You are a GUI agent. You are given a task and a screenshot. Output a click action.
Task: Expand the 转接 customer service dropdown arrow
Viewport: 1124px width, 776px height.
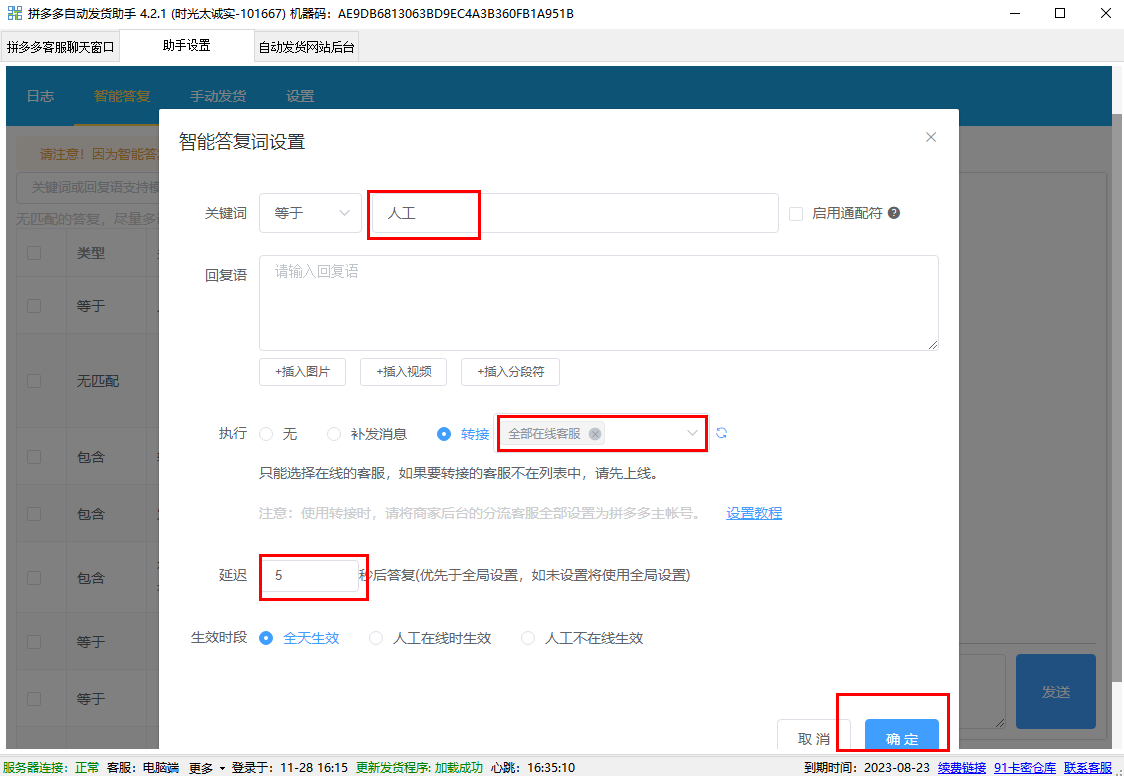(x=692, y=433)
